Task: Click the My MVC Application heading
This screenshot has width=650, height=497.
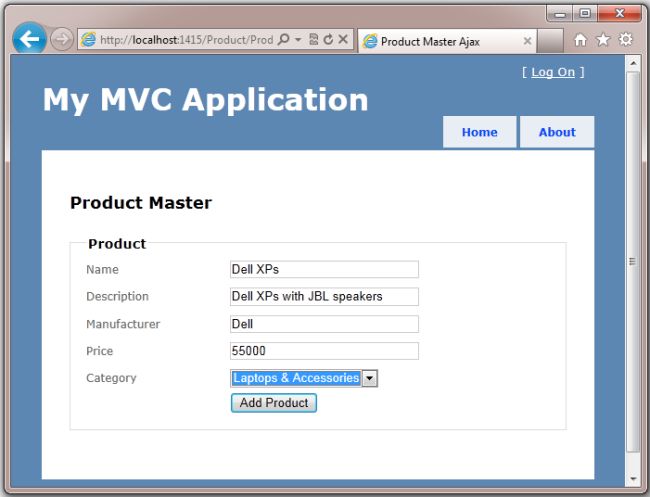Action: [206, 100]
